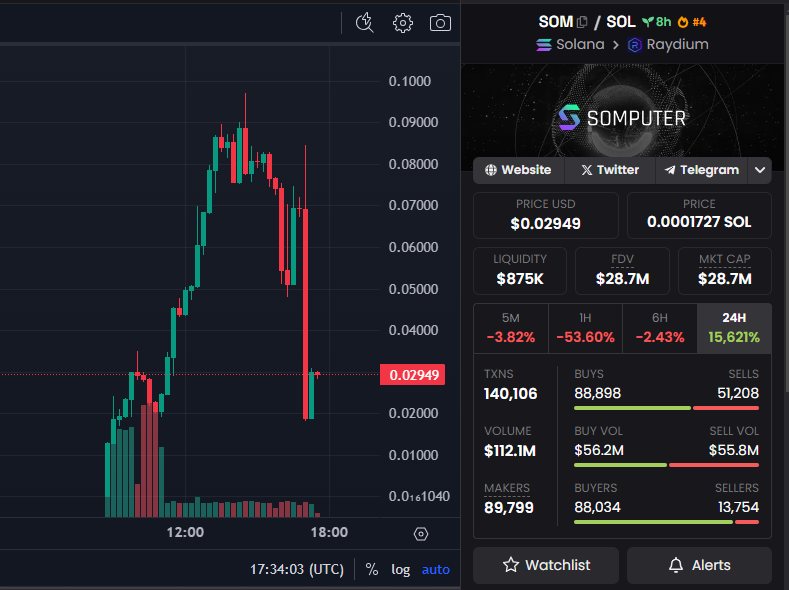Toggle percent scale on chart
The height and width of the screenshot is (590, 789).
pos(372,569)
